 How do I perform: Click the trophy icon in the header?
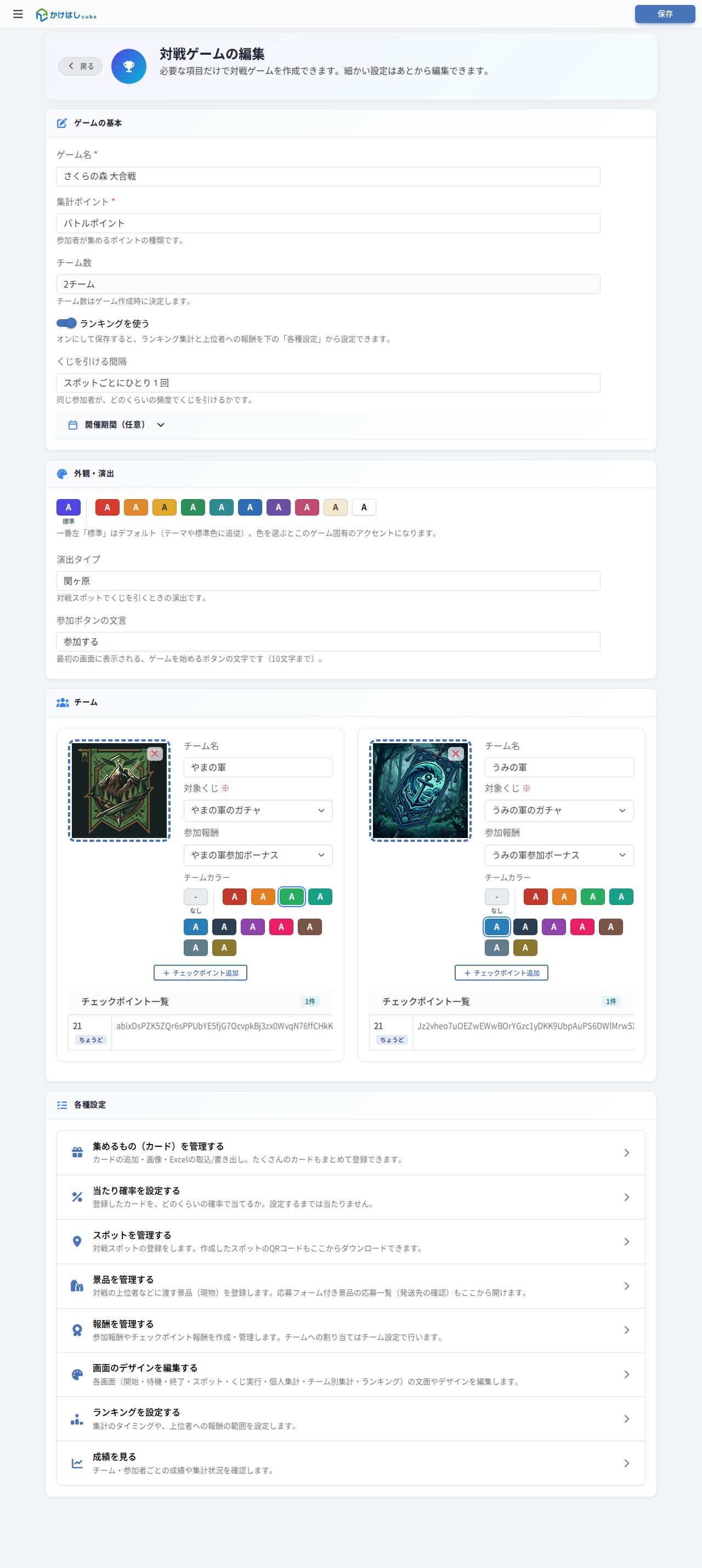pyautogui.click(x=128, y=66)
